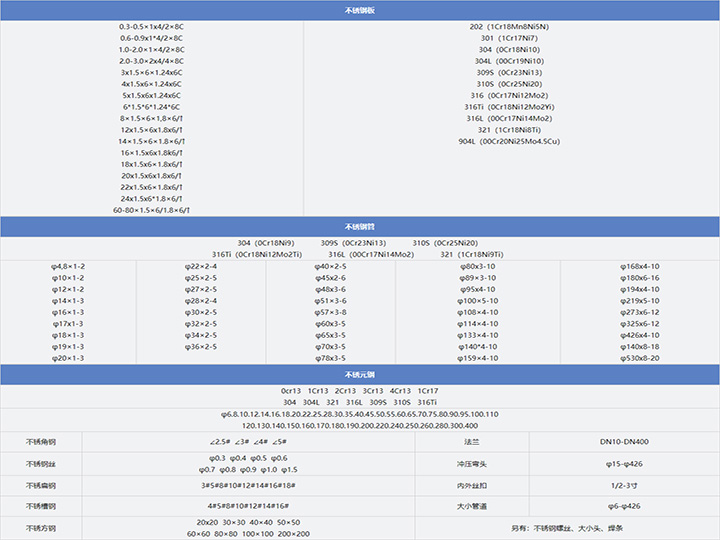Select pipe size φ36×2-5
This screenshot has height=540, width=720.
(x=201, y=347)
